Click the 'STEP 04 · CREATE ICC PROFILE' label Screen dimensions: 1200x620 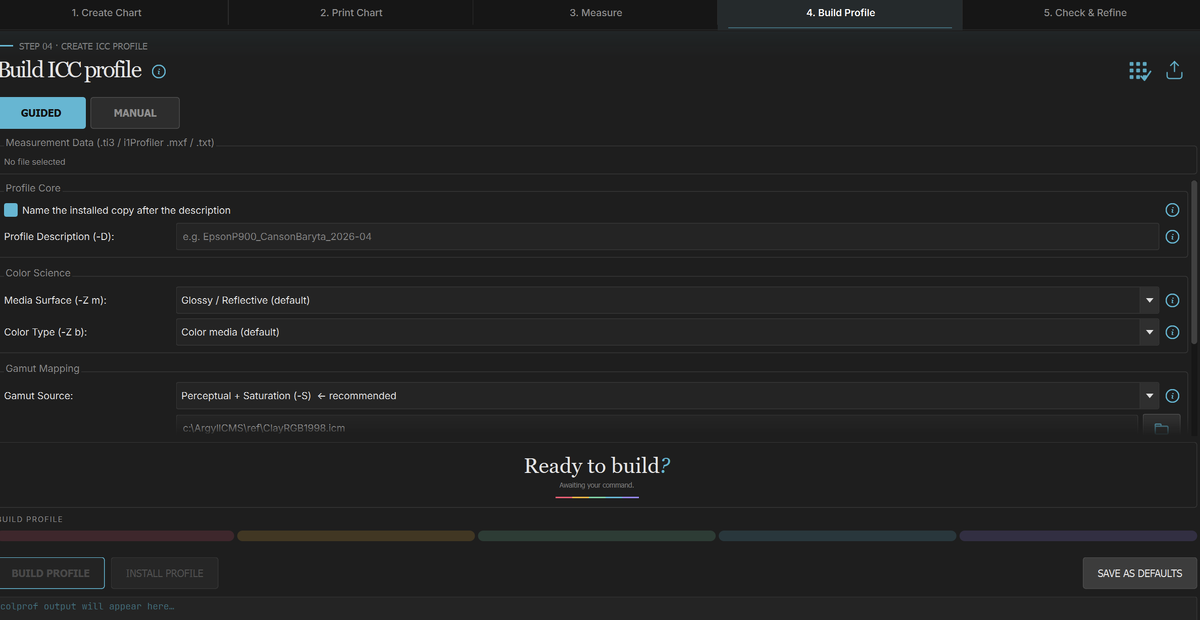pyautogui.click(x=83, y=46)
